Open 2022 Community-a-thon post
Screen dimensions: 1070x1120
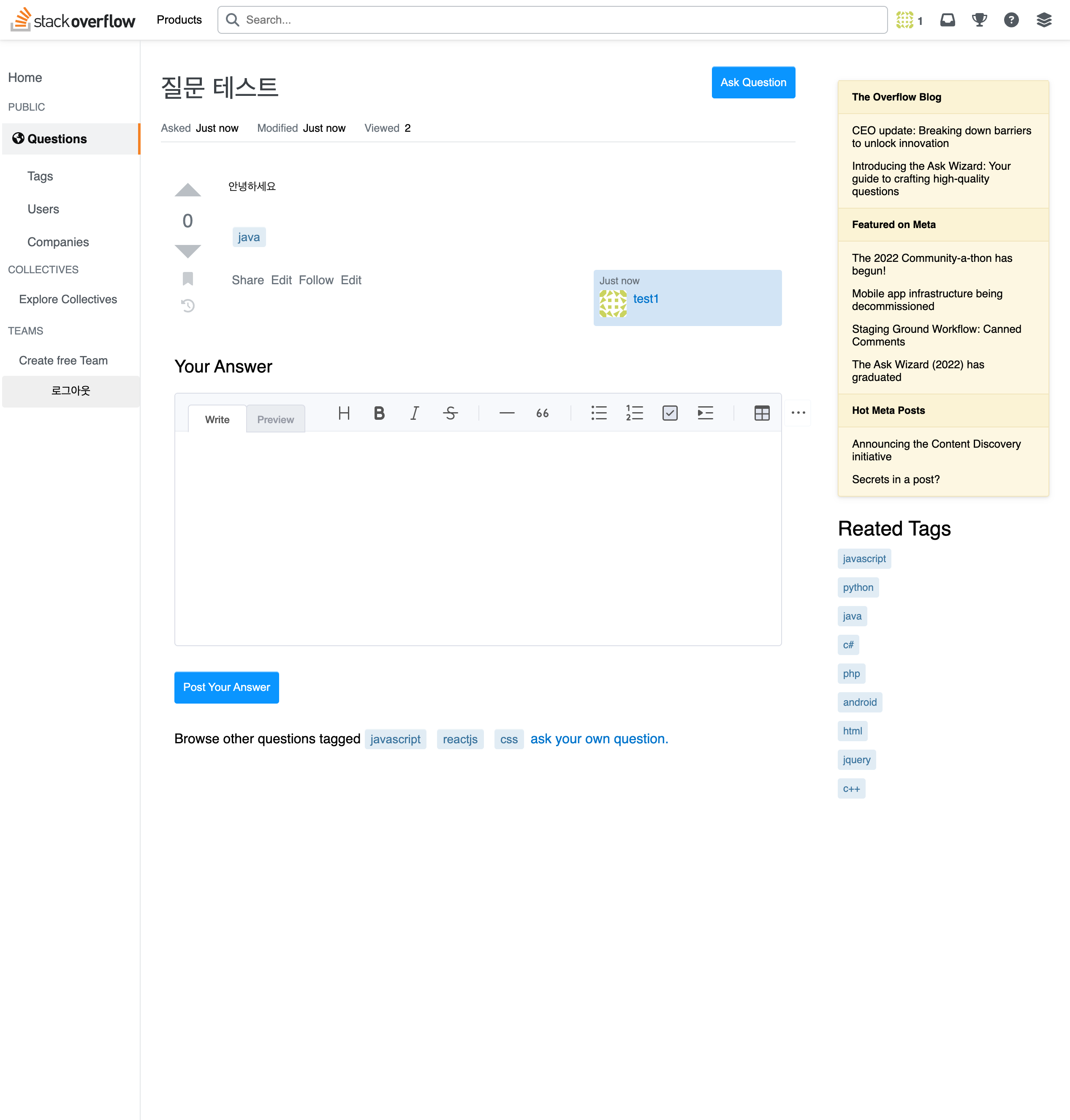[x=932, y=264]
